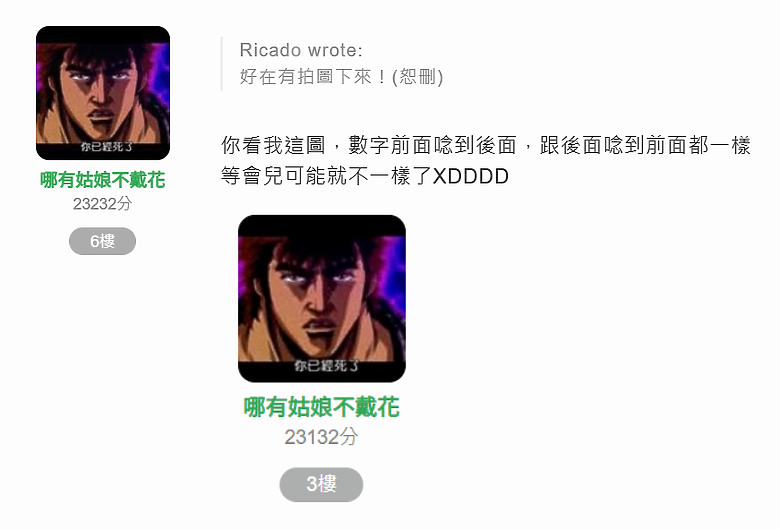Click the post line starting with 你看我這圖

click(x=486, y=145)
